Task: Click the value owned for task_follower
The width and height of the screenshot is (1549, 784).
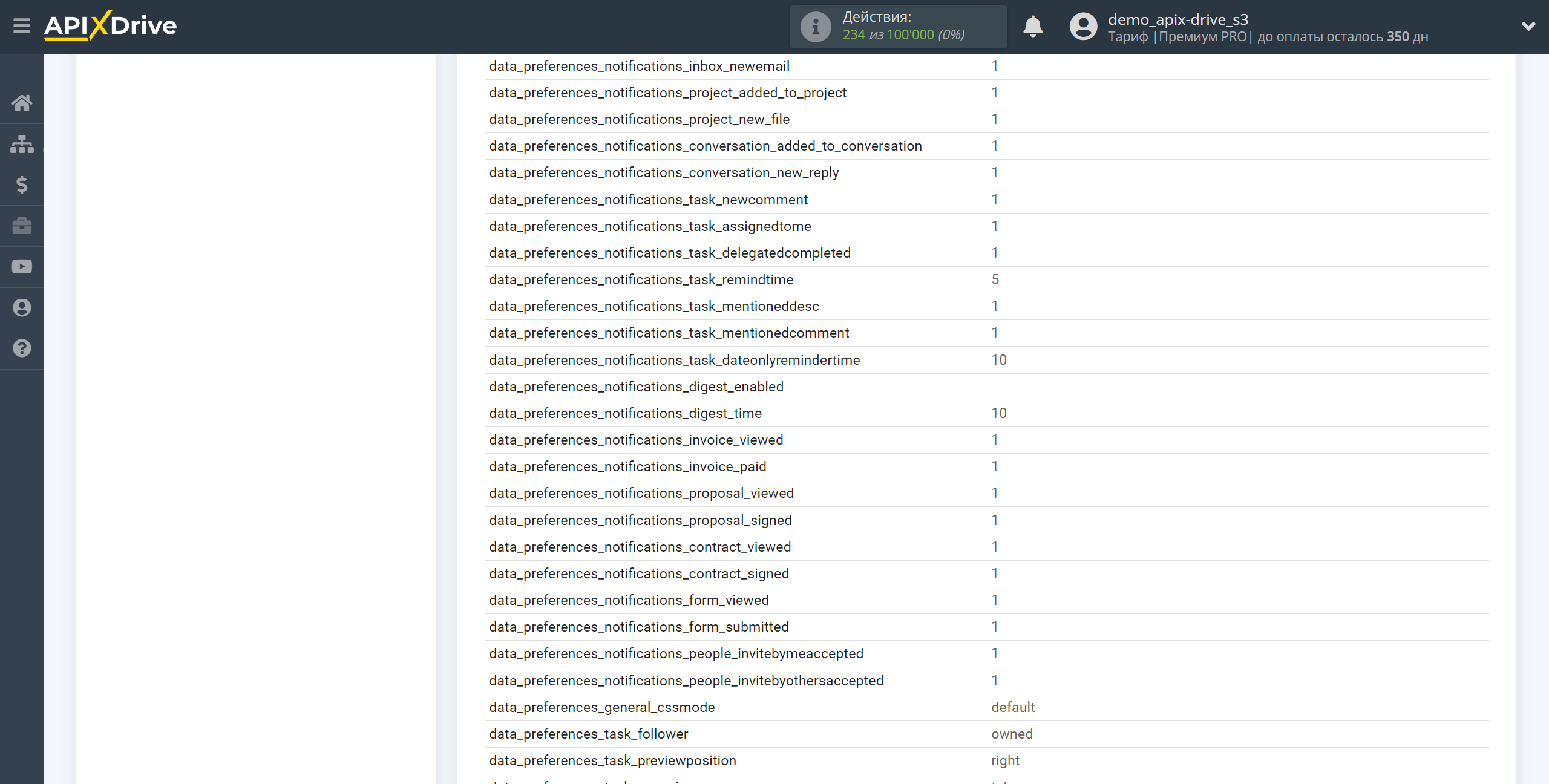Action: click(x=1012, y=734)
